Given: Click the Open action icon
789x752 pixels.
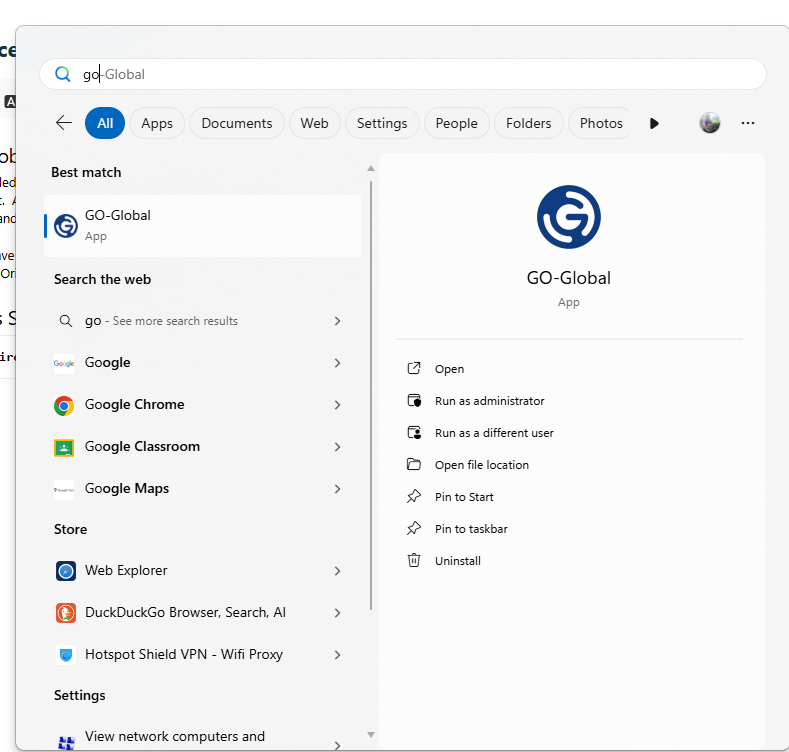Looking at the screenshot, I should (x=414, y=368).
